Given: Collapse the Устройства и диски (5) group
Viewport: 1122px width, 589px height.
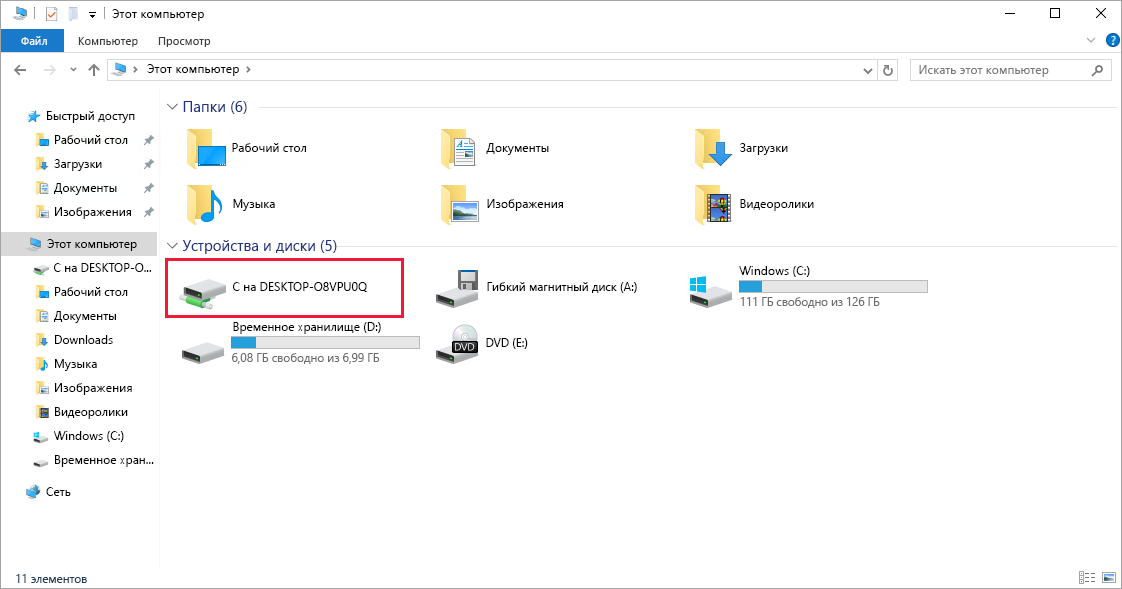Looking at the screenshot, I should coord(172,246).
